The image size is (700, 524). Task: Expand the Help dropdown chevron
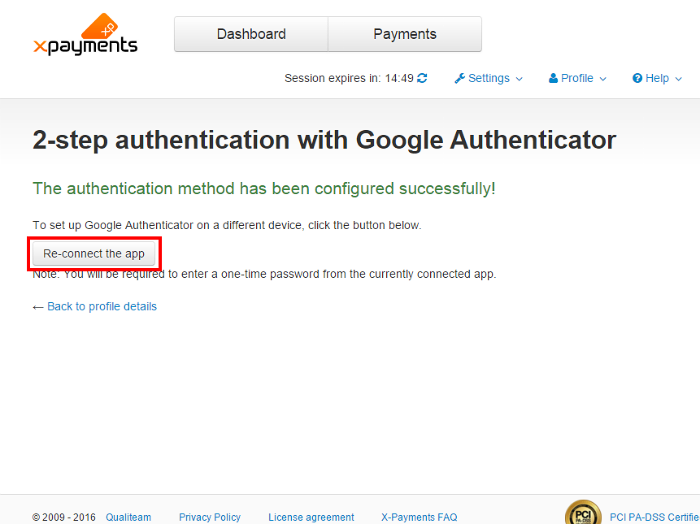679,79
